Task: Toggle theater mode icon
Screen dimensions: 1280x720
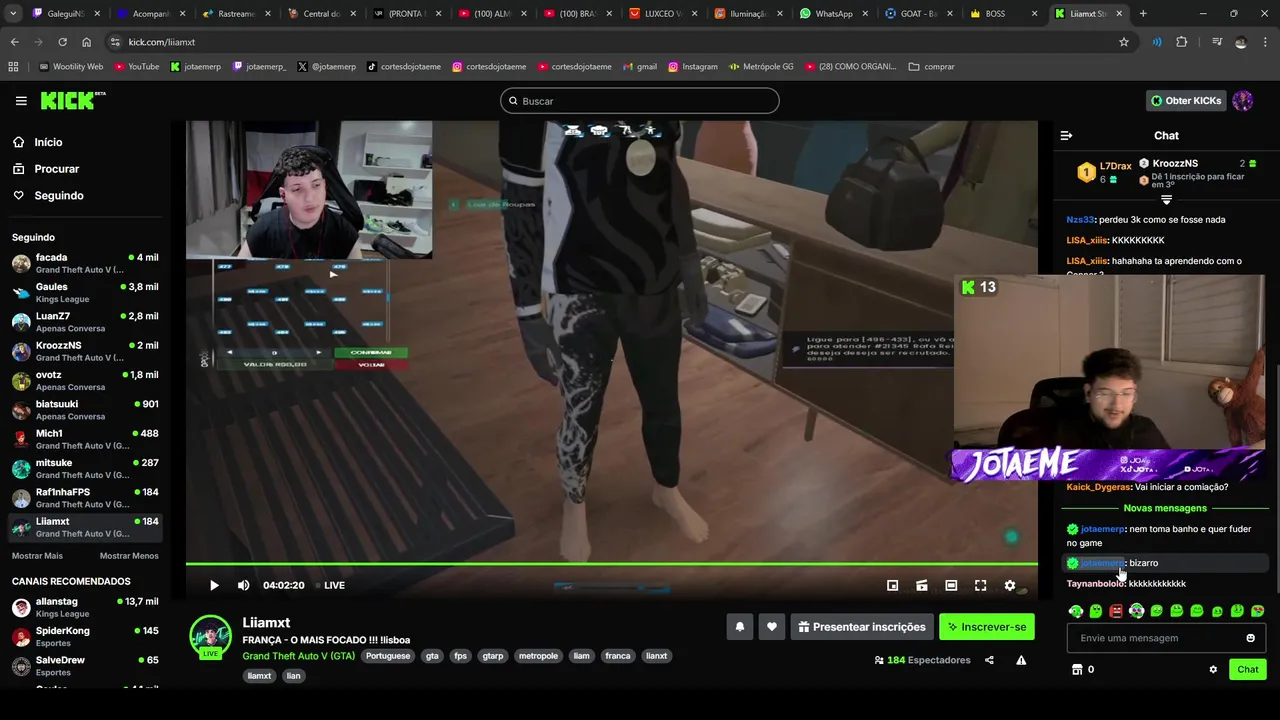Action: tap(951, 585)
